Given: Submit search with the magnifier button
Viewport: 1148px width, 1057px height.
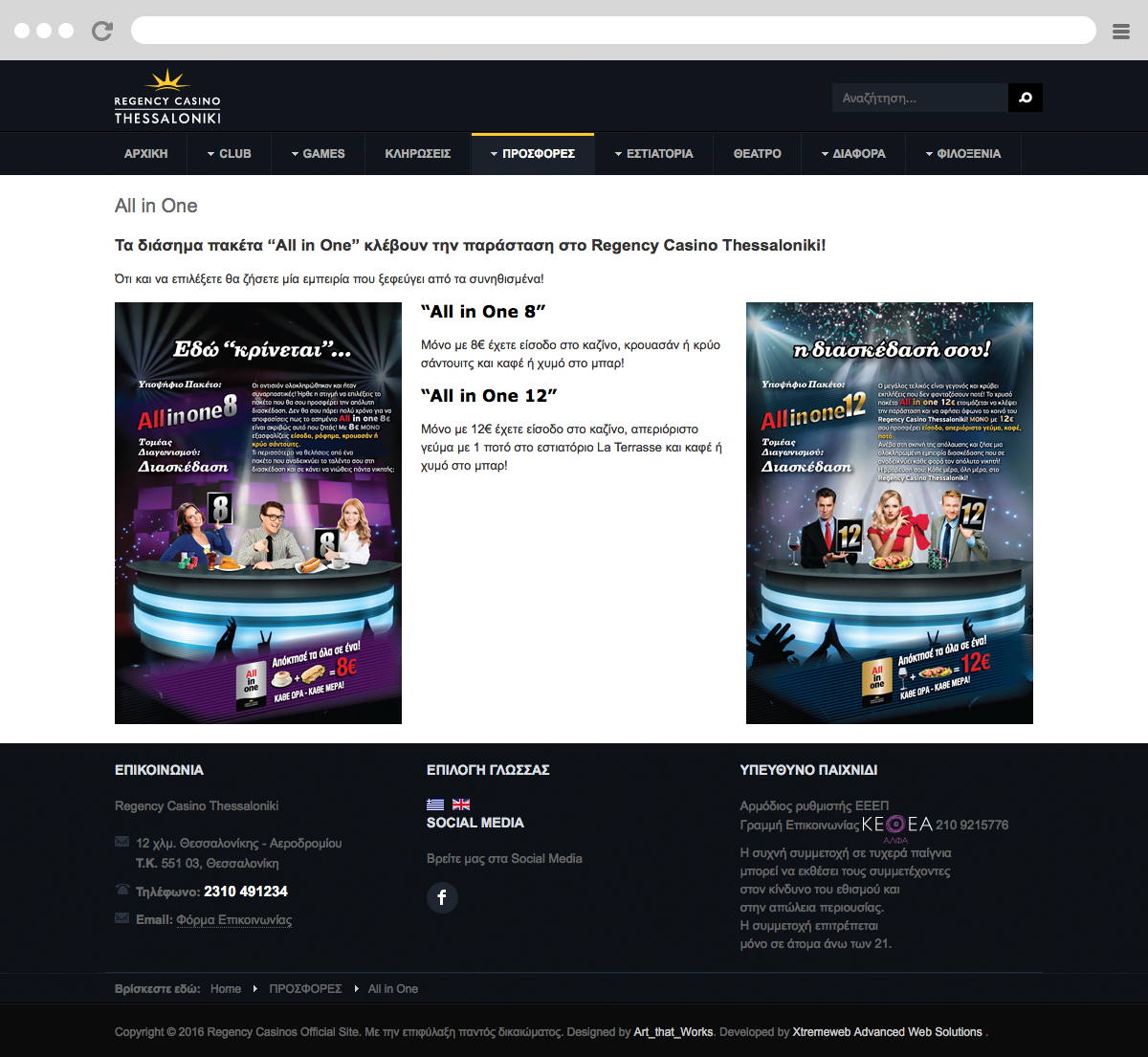Looking at the screenshot, I should (x=1026, y=98).
